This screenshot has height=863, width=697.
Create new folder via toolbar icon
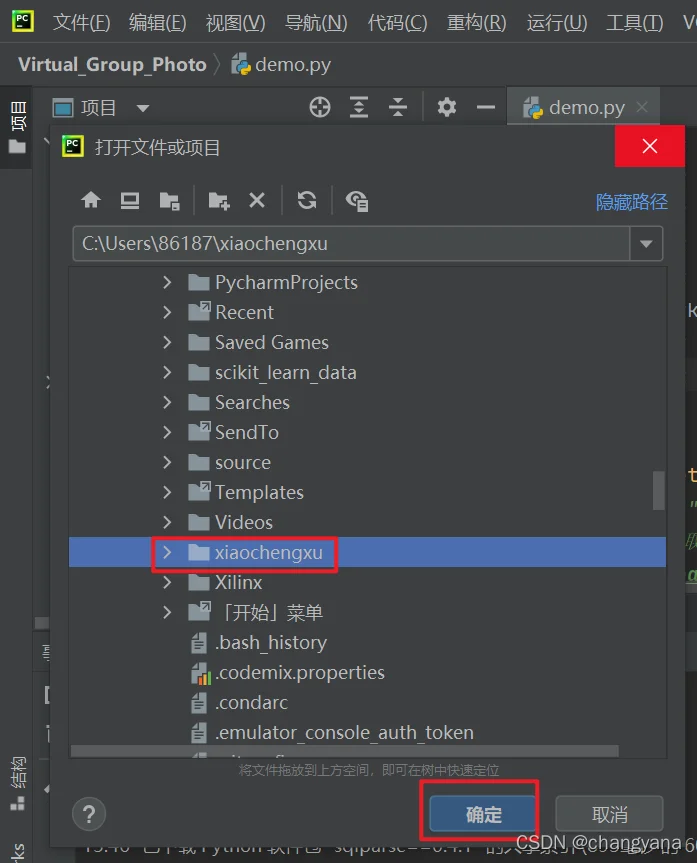pyautogui.click(x=219, y=201)
